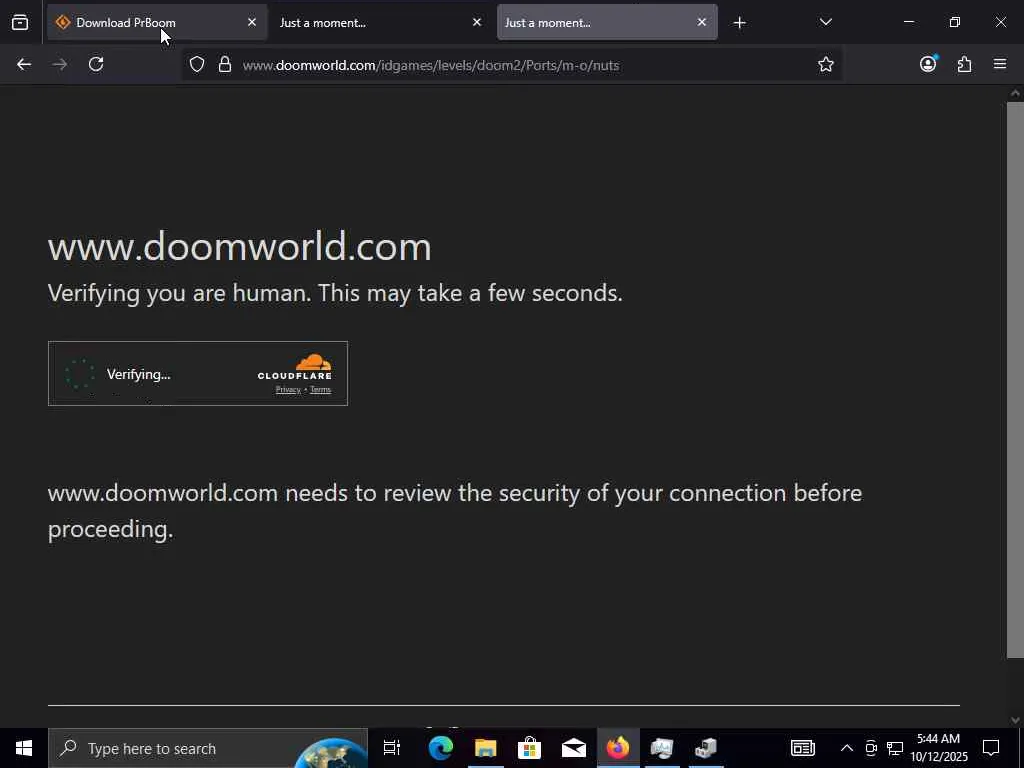Click the scrollbar down arrow

click(x=1015, y=720)
